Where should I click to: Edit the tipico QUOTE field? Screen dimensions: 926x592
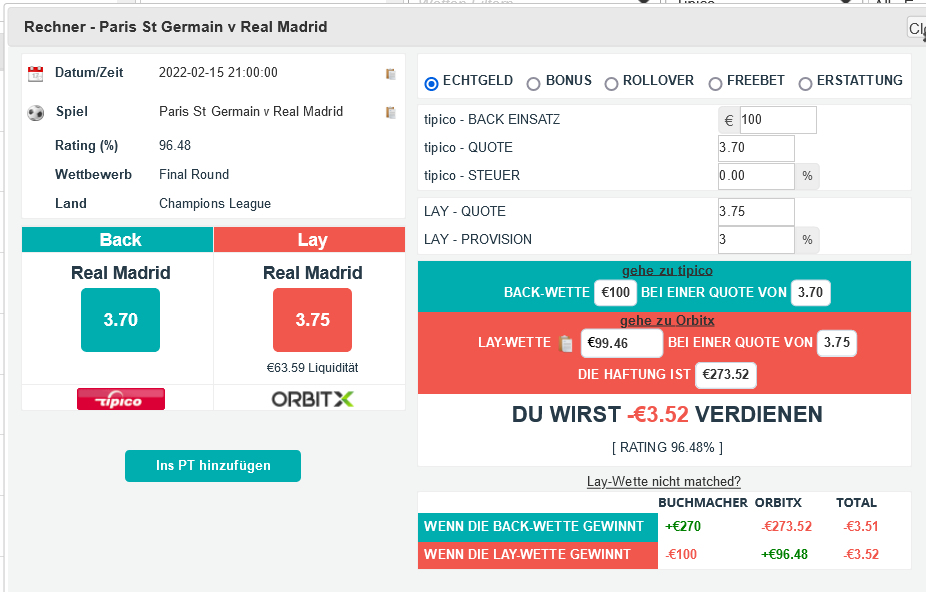(x=756, y=148)
